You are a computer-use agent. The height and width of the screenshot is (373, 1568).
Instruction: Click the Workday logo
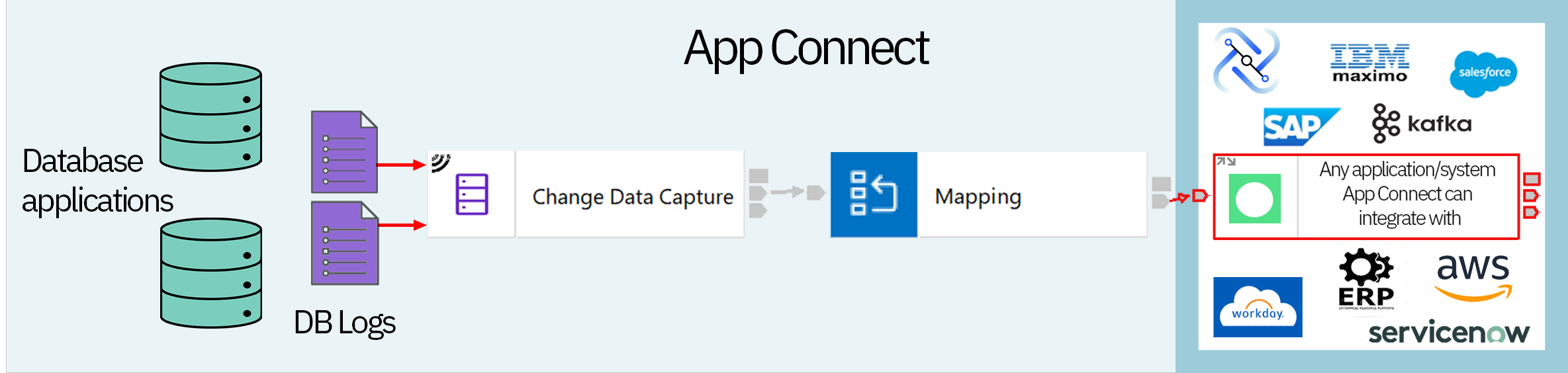pyautogui.click(x=1258, y=307)
